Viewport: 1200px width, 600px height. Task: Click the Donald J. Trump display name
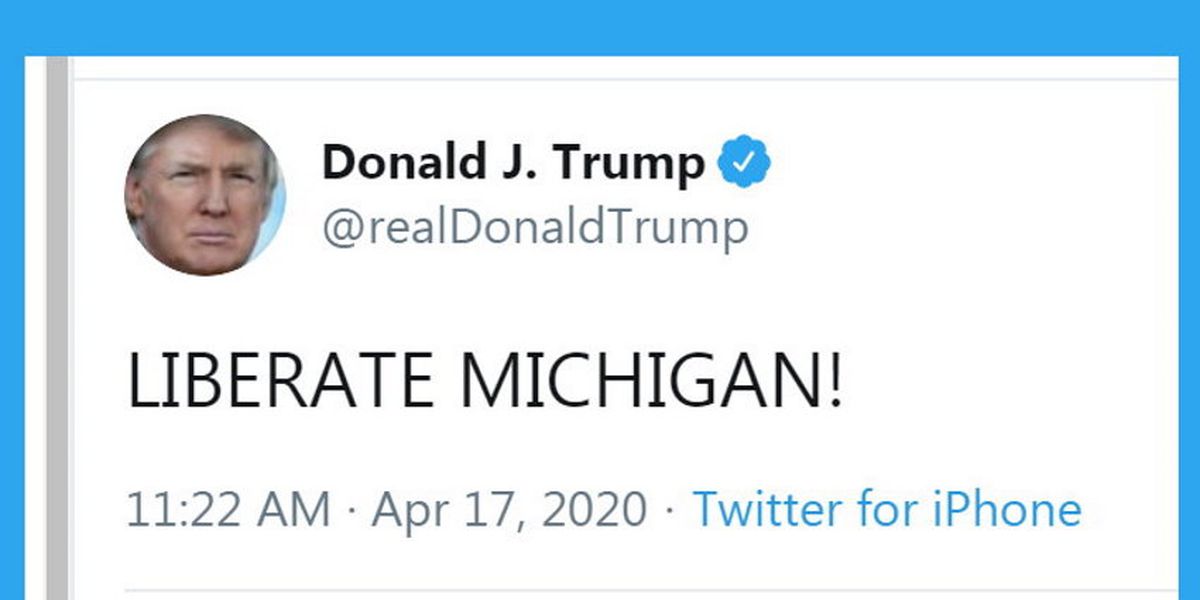tap(513, 164)
